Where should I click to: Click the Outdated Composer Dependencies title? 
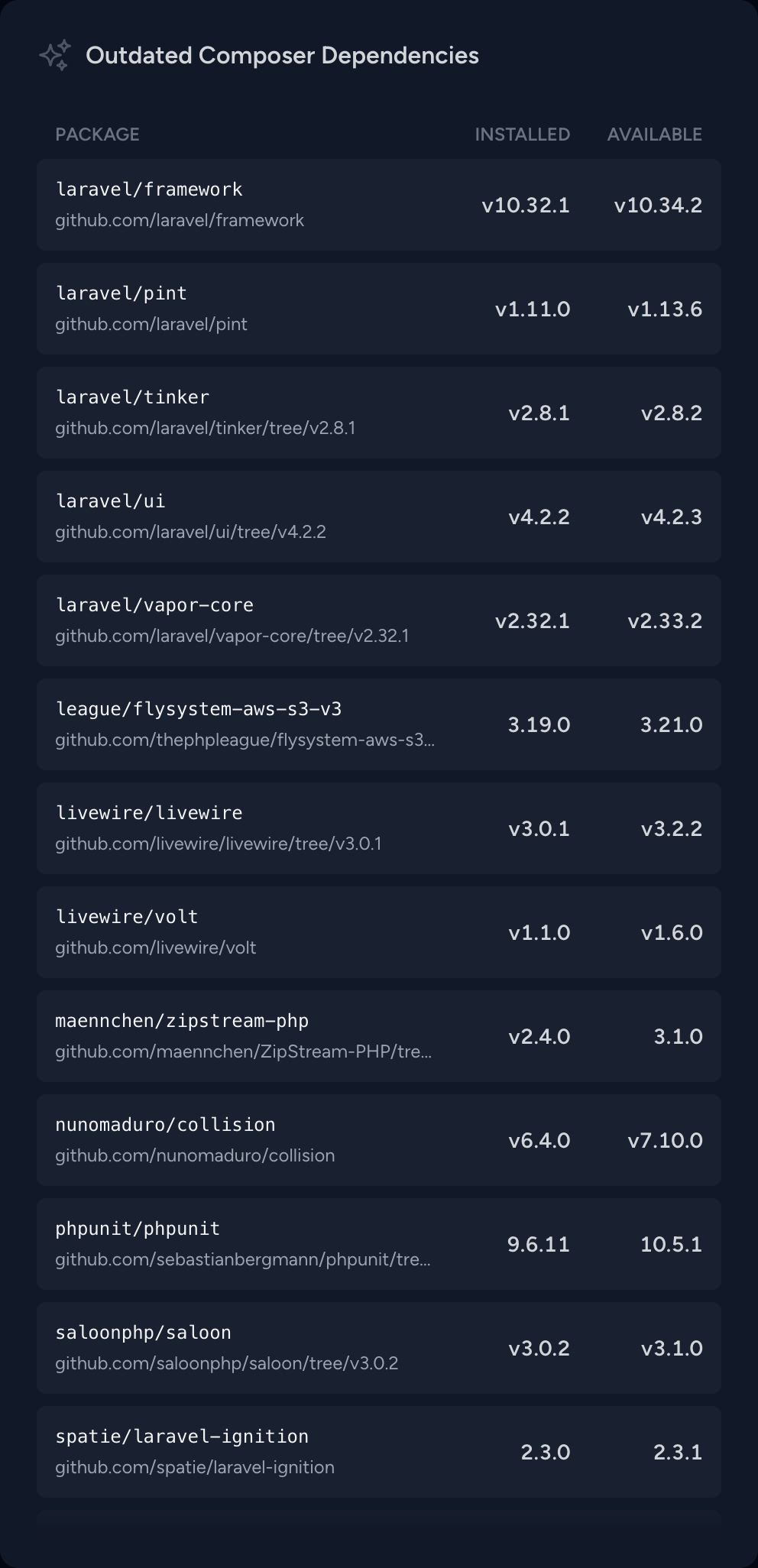point(282,55)
